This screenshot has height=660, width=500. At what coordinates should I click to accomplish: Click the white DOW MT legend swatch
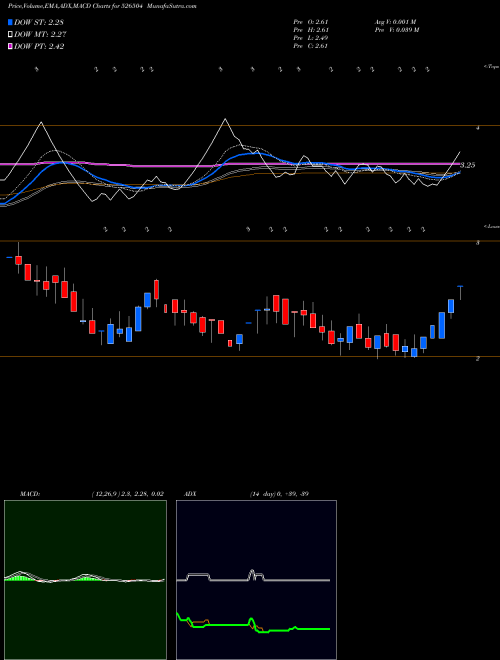pyautogui.click(x=11, y=35)
